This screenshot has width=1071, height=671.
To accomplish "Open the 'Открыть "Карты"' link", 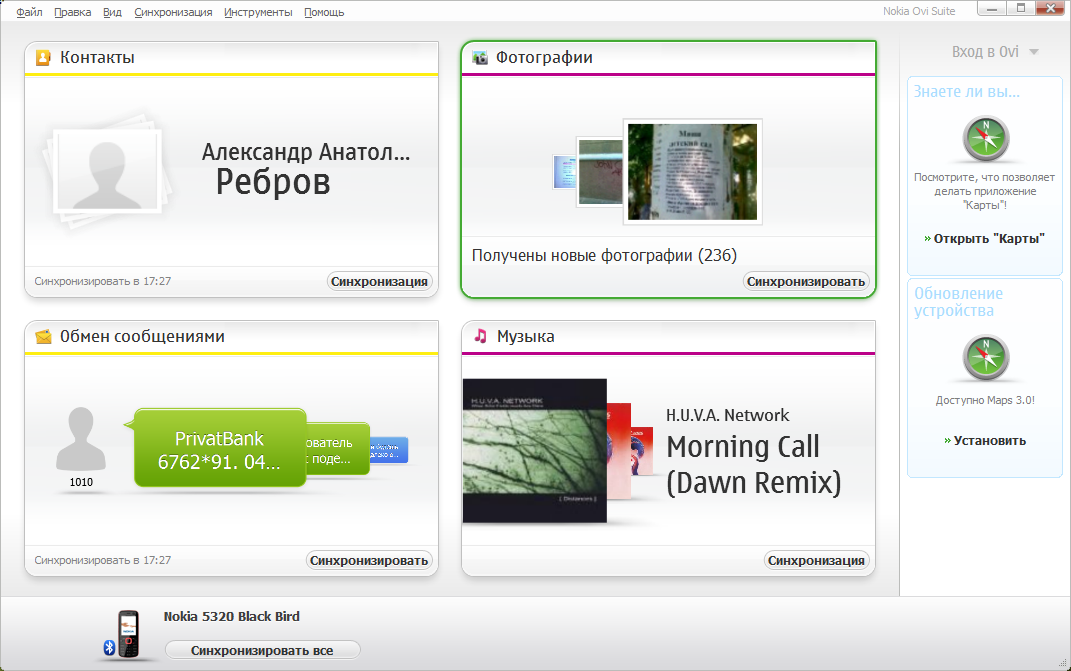I will point(989,238).
